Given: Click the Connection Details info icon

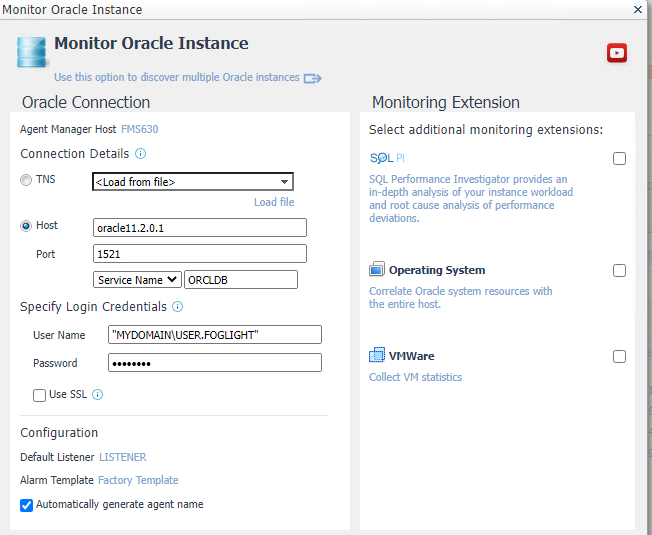Looking at the screenshot, I should click(141, 154).
